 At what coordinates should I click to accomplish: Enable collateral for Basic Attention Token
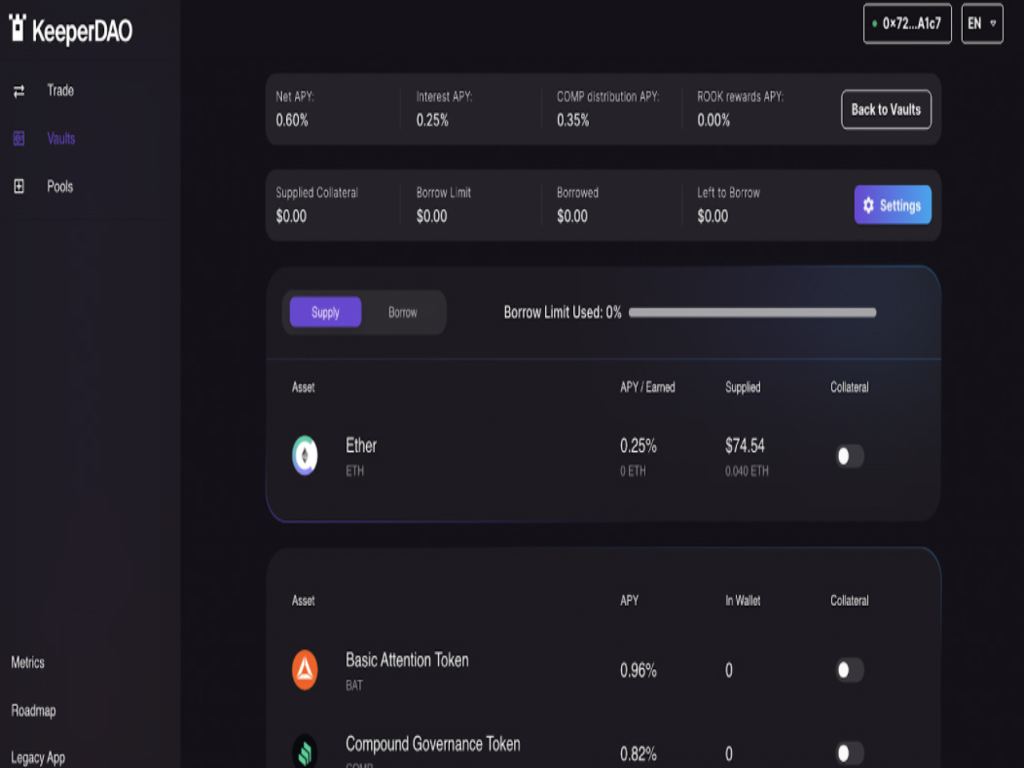pos(849,670)
